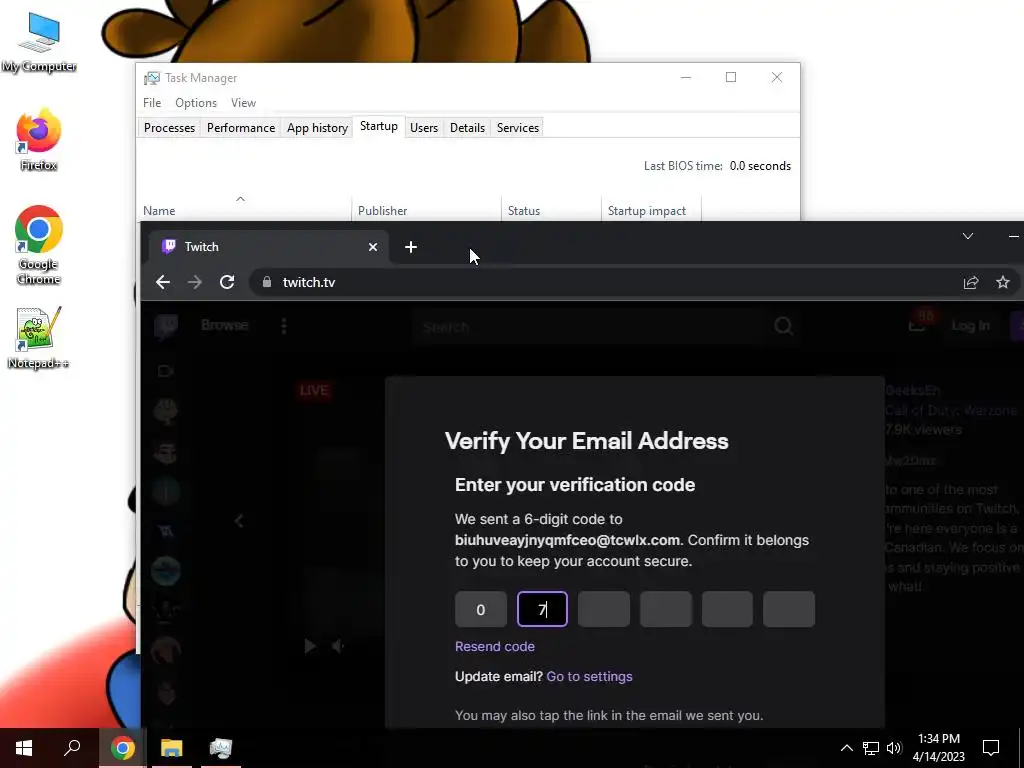Screen dimensions: 1024x768
Task: Open network status tray icon
Action: pyautogui.click(x=871, y=748)
